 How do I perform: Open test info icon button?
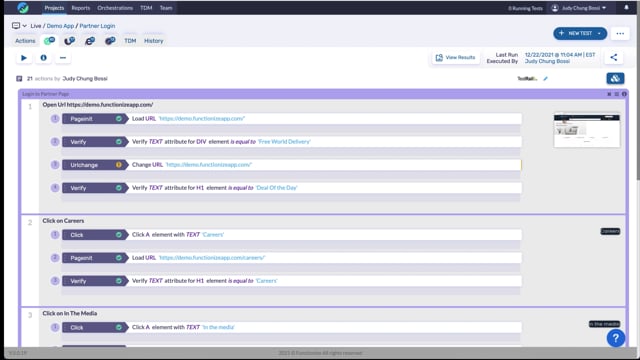click(43, 58)
